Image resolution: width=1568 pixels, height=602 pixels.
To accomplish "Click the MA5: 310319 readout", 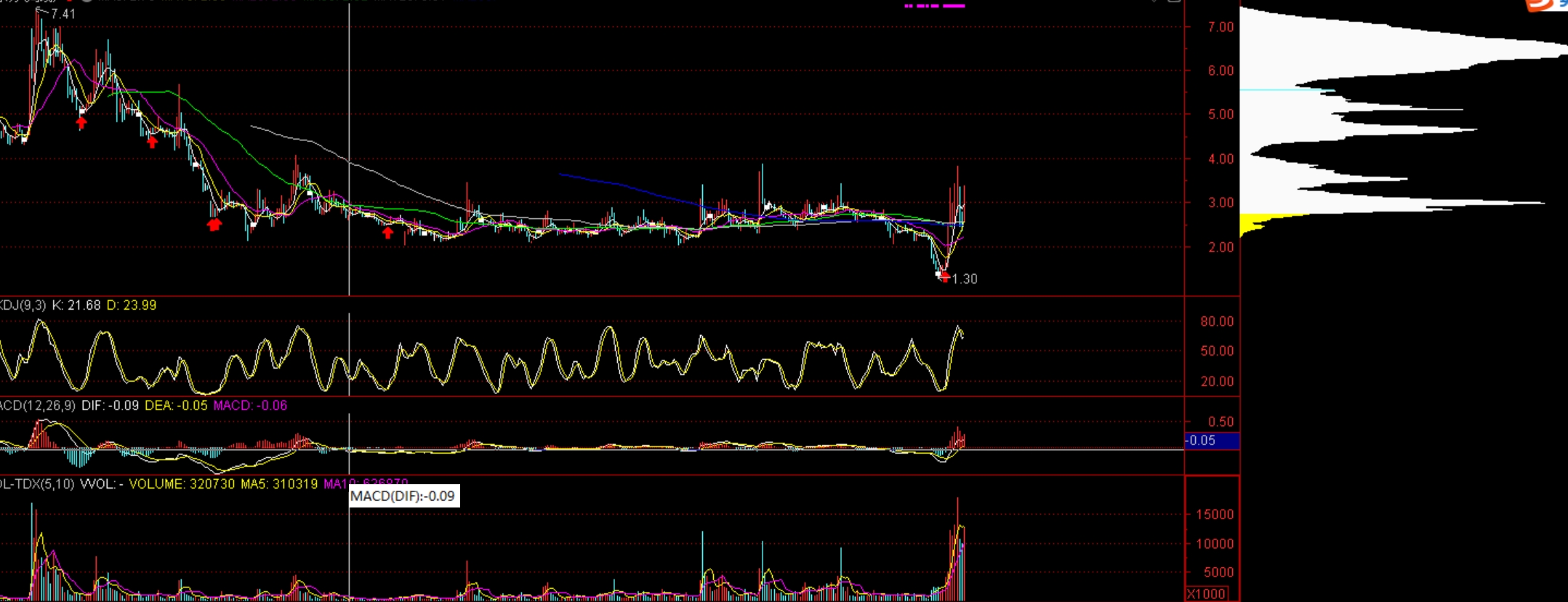I will [279, 484].
